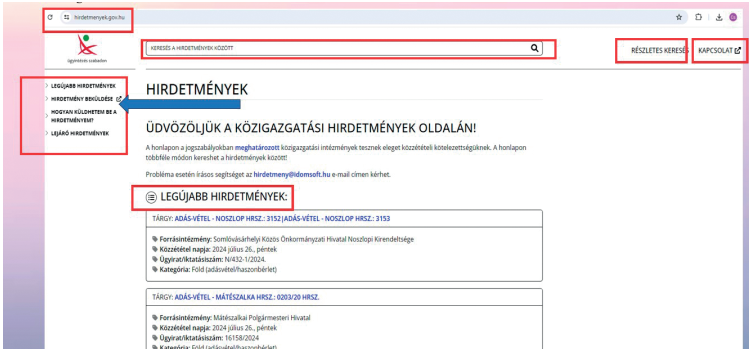The height and width of the screenshot is (364, 753).
Task: Click text '2024 július 26., péntek' in Noszlop card
Action: pyautogui.click(x=245, y=249)
